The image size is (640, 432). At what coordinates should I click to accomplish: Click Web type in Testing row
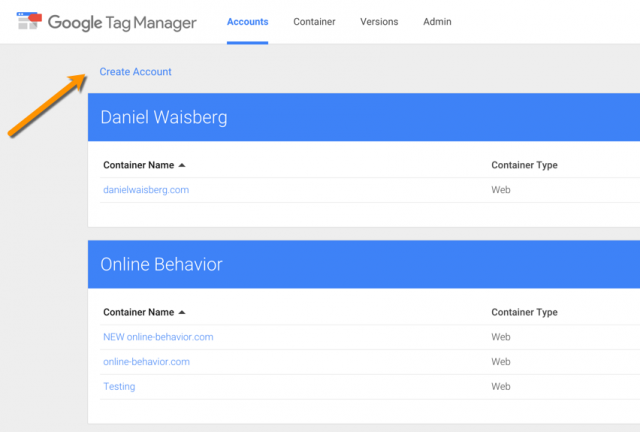[501, 386]
